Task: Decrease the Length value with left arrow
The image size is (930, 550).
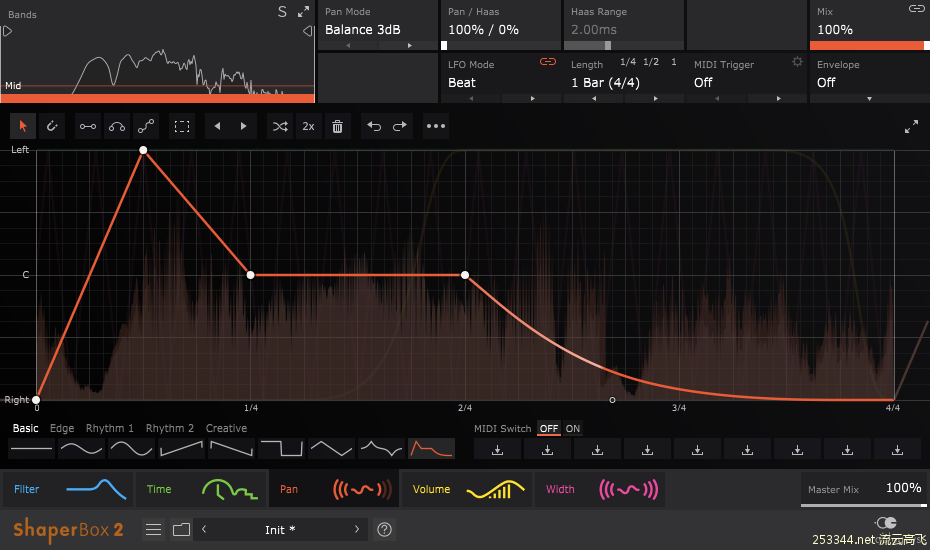Action: pos(594,98)
